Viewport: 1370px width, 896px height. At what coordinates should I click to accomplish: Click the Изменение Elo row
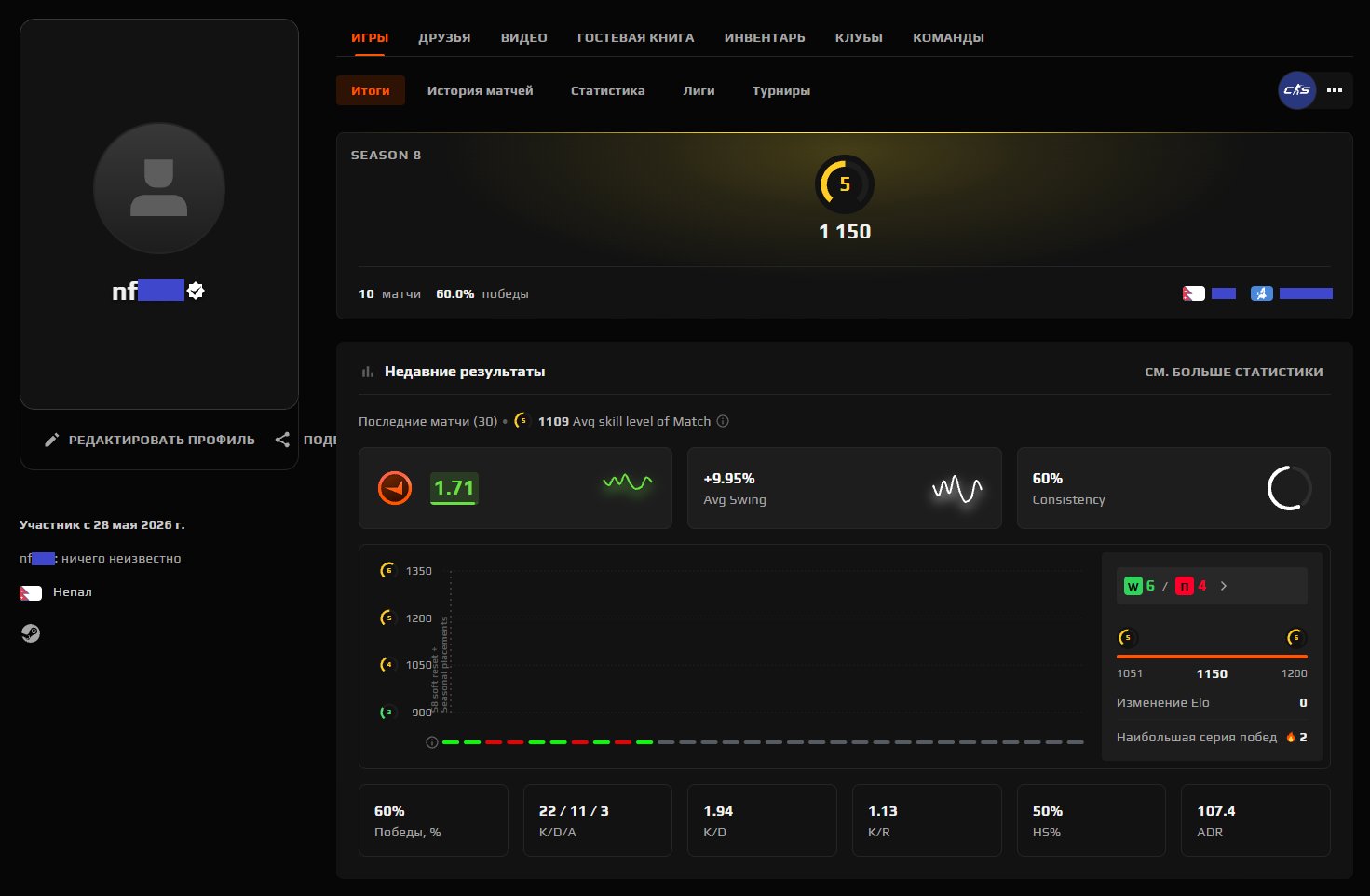(1212, 703)
